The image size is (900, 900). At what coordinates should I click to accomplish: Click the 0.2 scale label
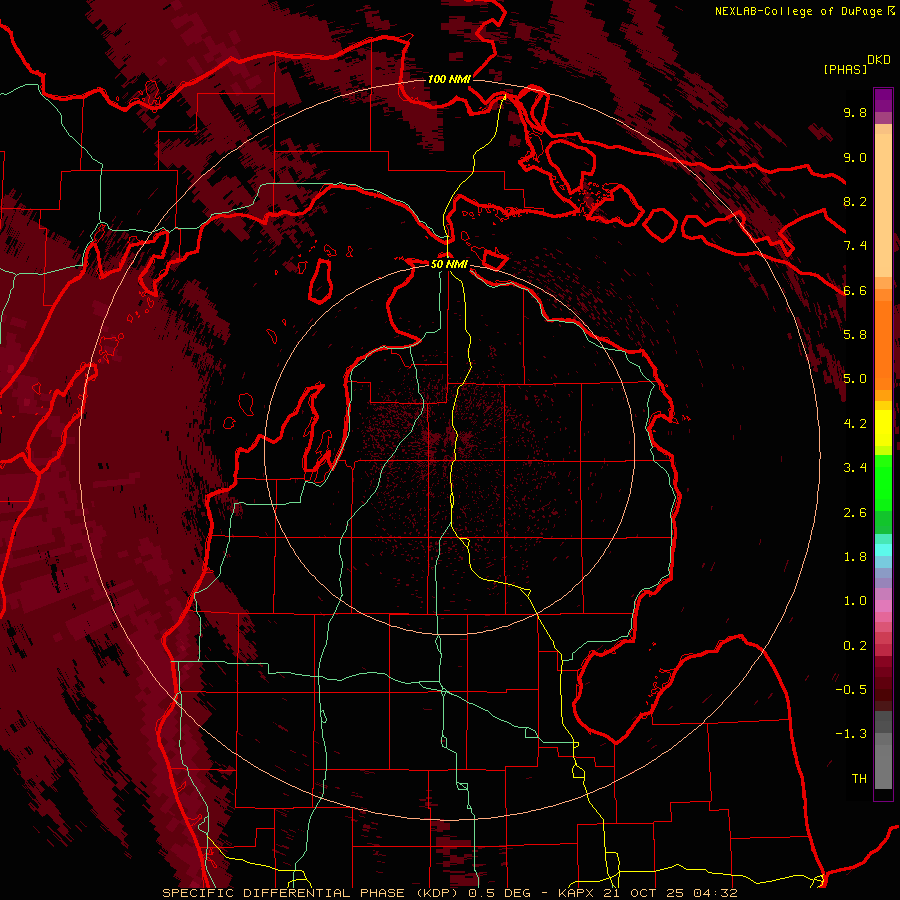point(855,646)
